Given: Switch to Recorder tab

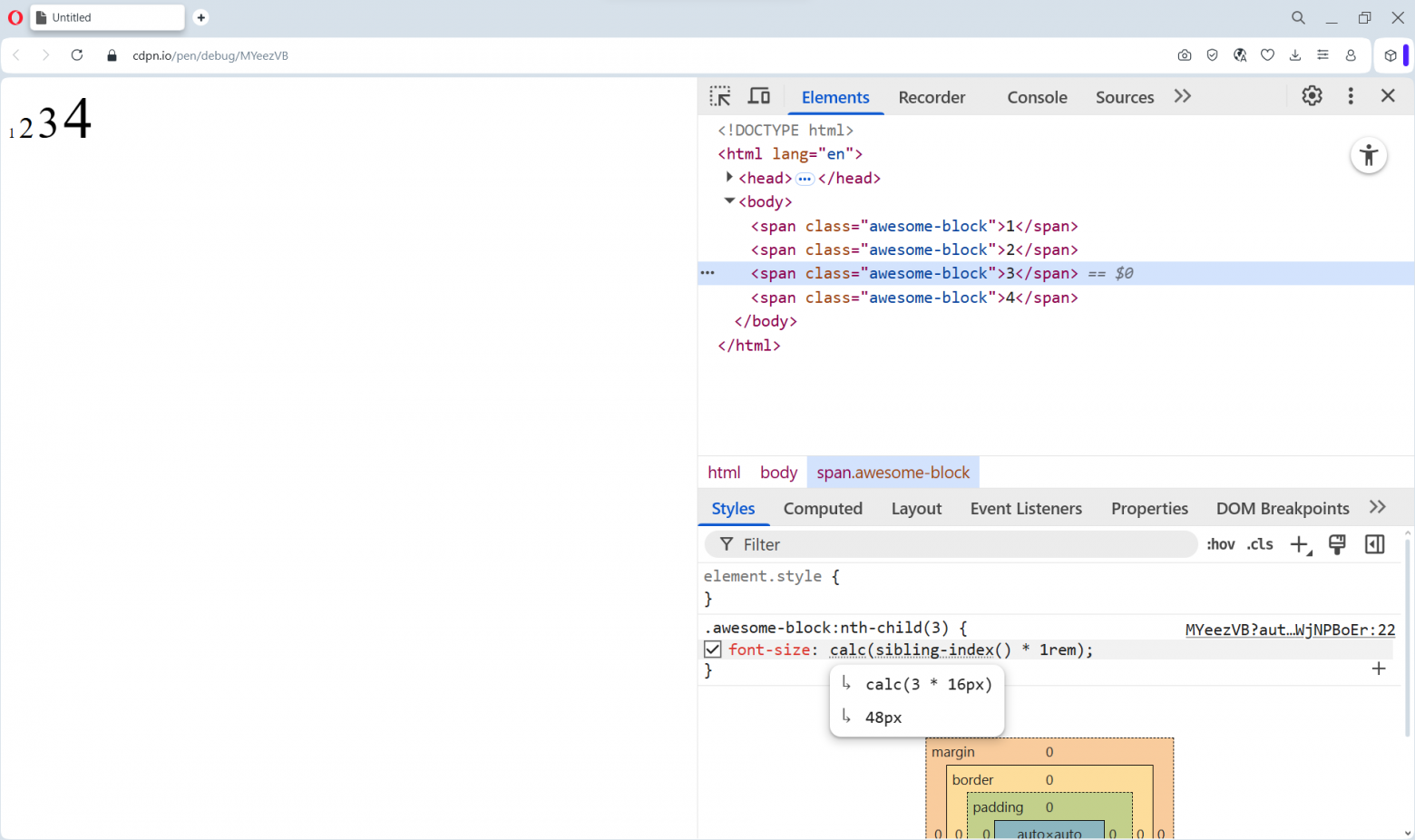Looking at the screenshot, I should pos(932,97).
